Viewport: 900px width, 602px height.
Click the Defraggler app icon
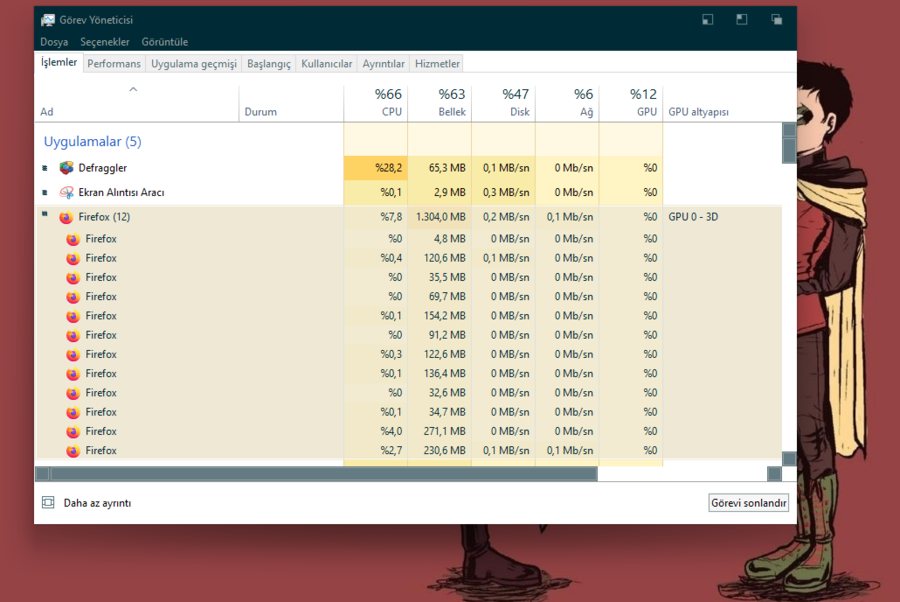point(66,168)
